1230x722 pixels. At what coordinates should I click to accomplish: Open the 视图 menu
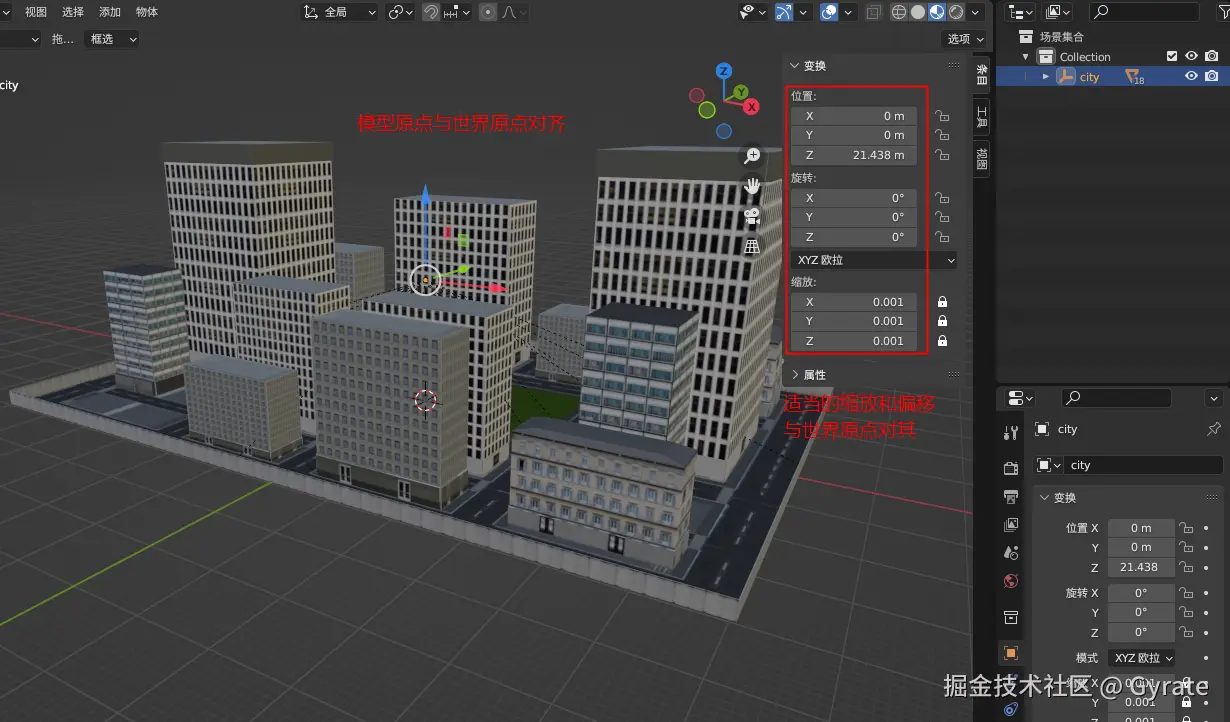coord(36,12)
